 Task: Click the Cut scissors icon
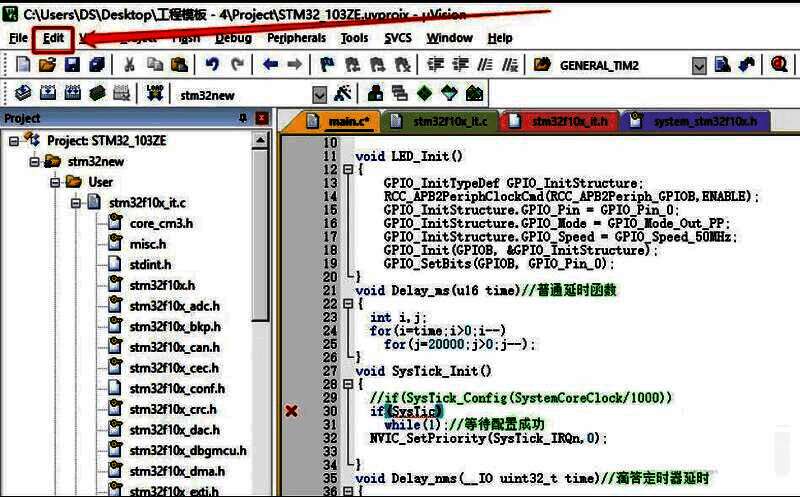pos(129,64)
